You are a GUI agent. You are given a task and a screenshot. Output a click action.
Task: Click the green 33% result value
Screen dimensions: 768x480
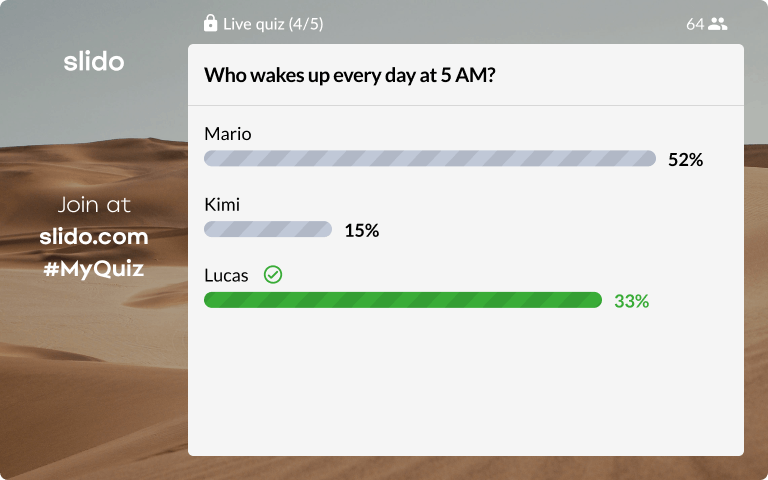632,301
